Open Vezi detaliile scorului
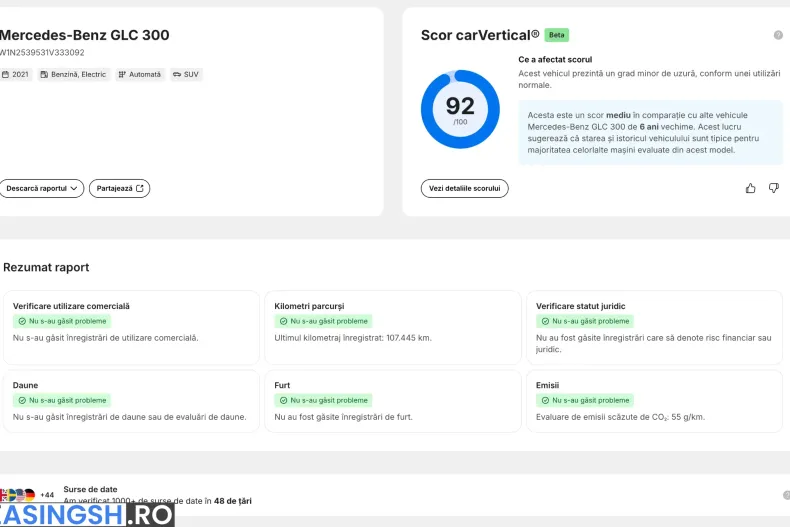This screenshot has width=790, height=527. [465, 188]
